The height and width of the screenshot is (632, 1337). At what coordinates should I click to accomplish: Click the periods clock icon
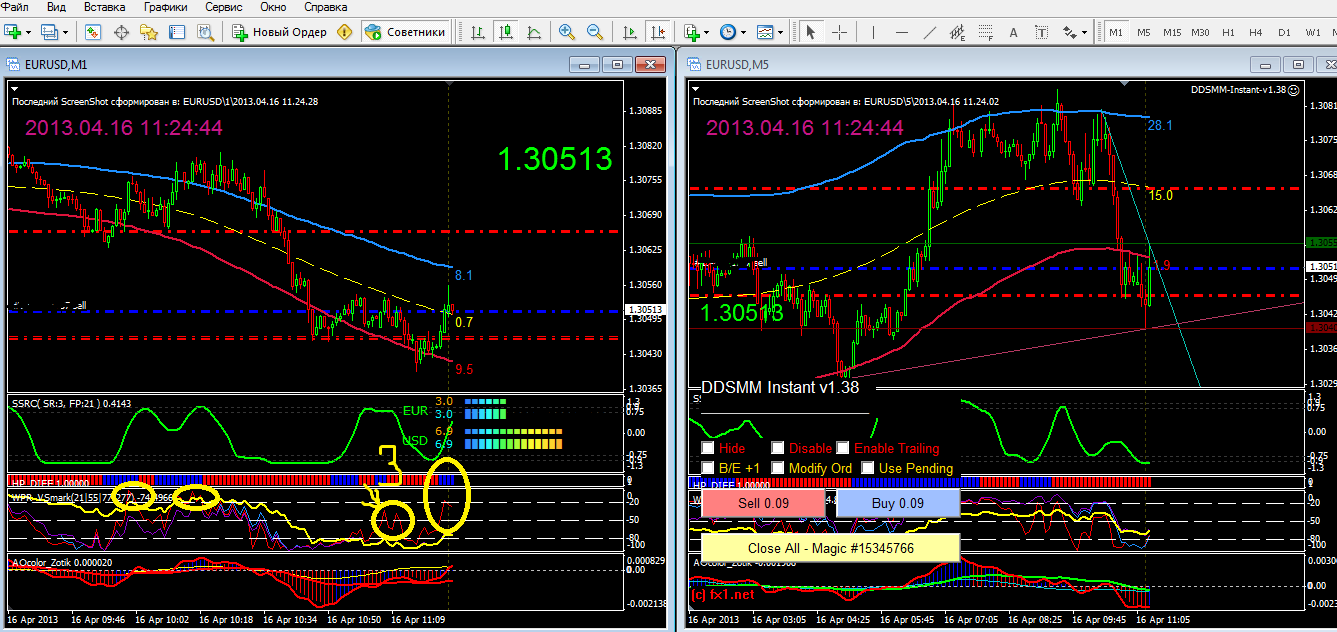[x=727, y=32]
